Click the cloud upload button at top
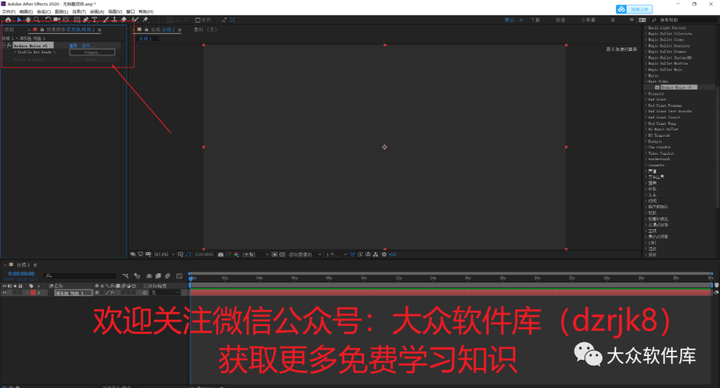The image size is (720, 388). [634, 9]
